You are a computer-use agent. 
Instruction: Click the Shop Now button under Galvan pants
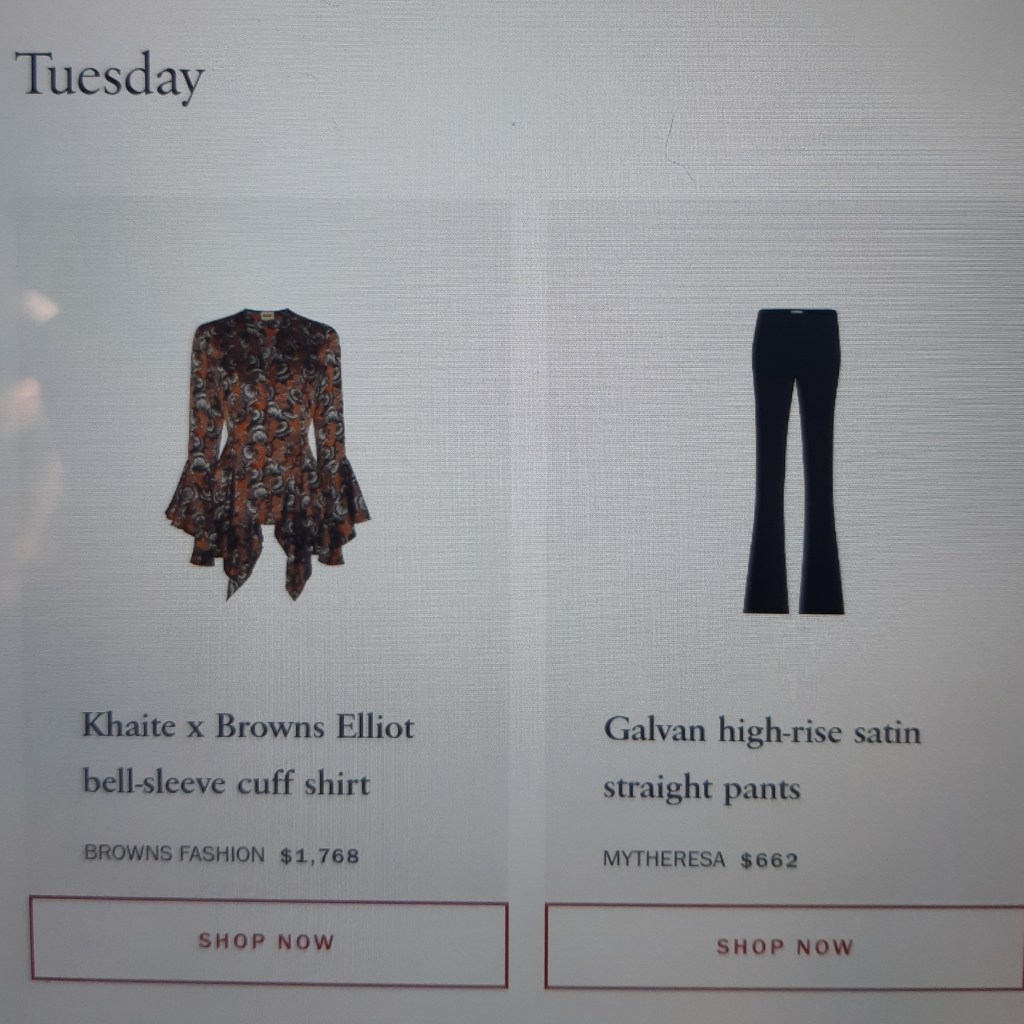(784, 946)
